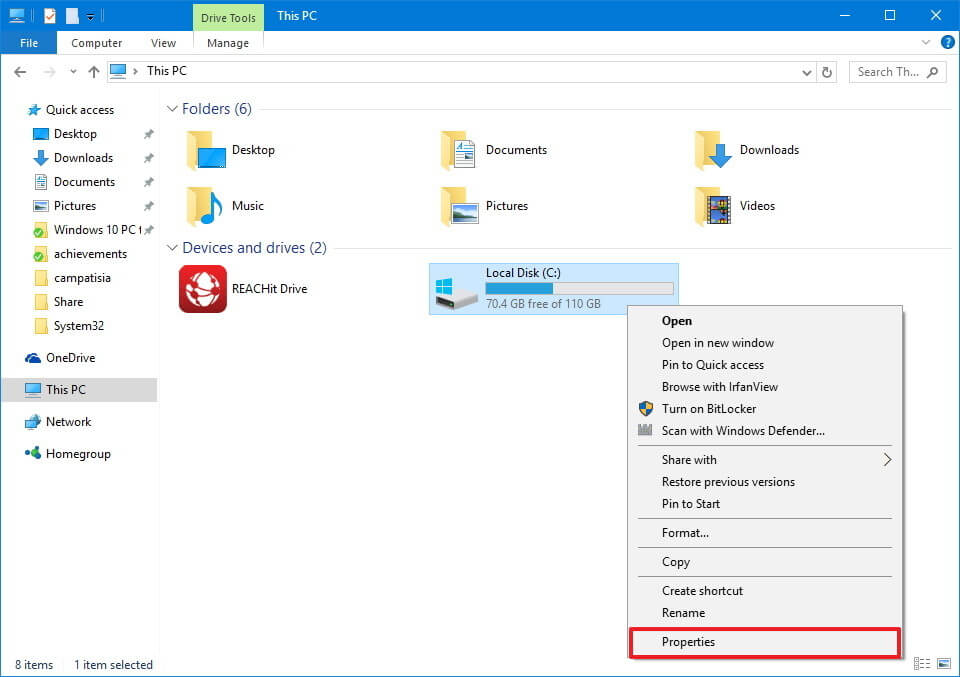Click the OneDrive cloud icon in sidebar
This screenshot has height=677, width=960.
click(32, 358)
